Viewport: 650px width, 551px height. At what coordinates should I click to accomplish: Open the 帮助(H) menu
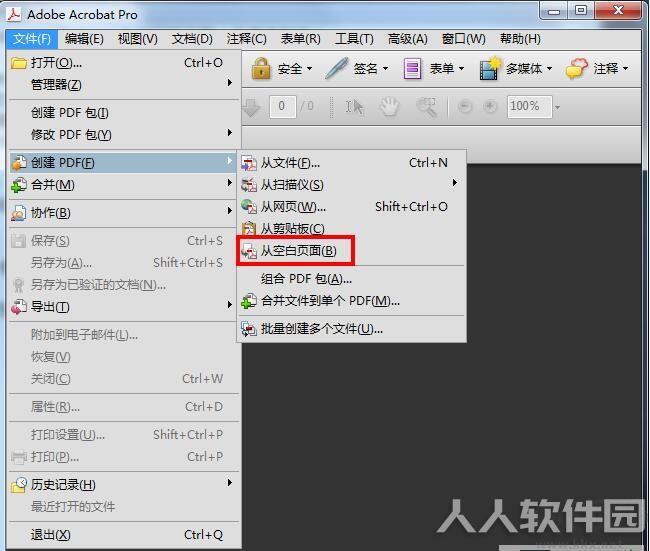coord(520,39)
